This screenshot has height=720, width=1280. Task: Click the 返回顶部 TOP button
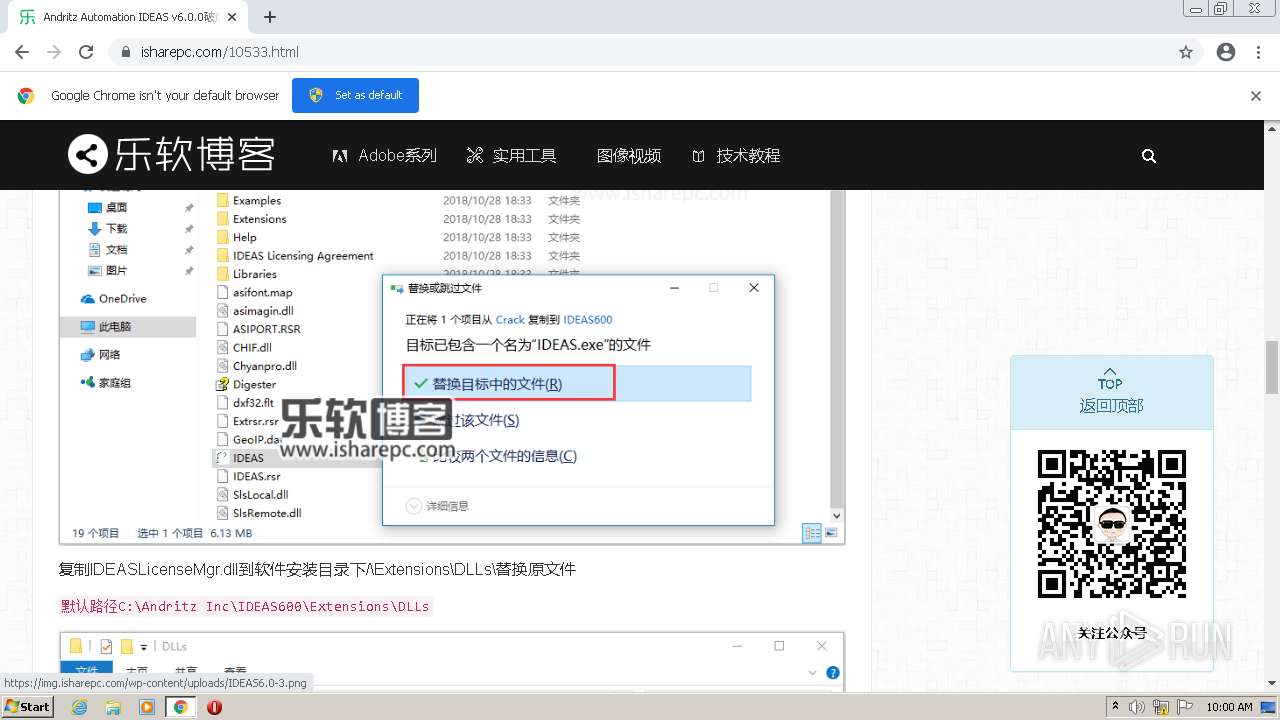[x=1111, y=392]
